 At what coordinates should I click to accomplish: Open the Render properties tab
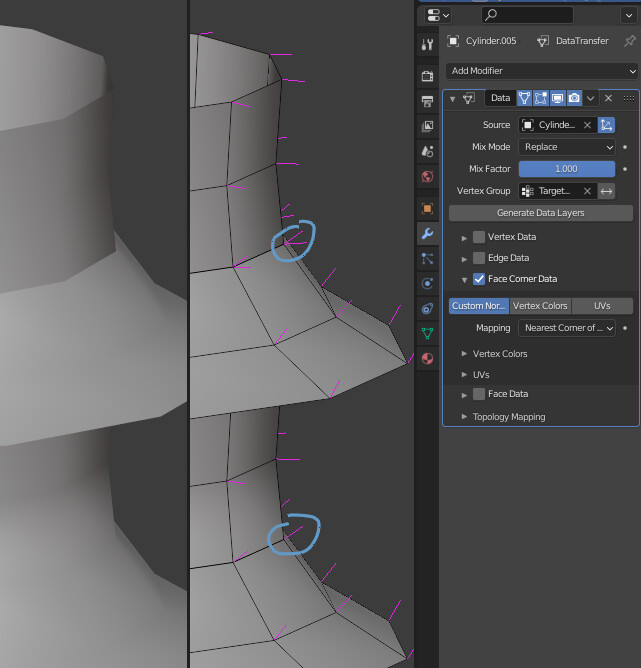pos(427,76)
